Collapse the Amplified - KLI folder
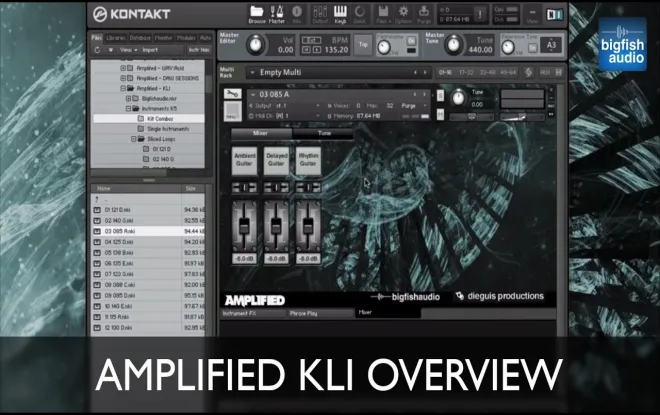660x415 pixels. [123, 88]
